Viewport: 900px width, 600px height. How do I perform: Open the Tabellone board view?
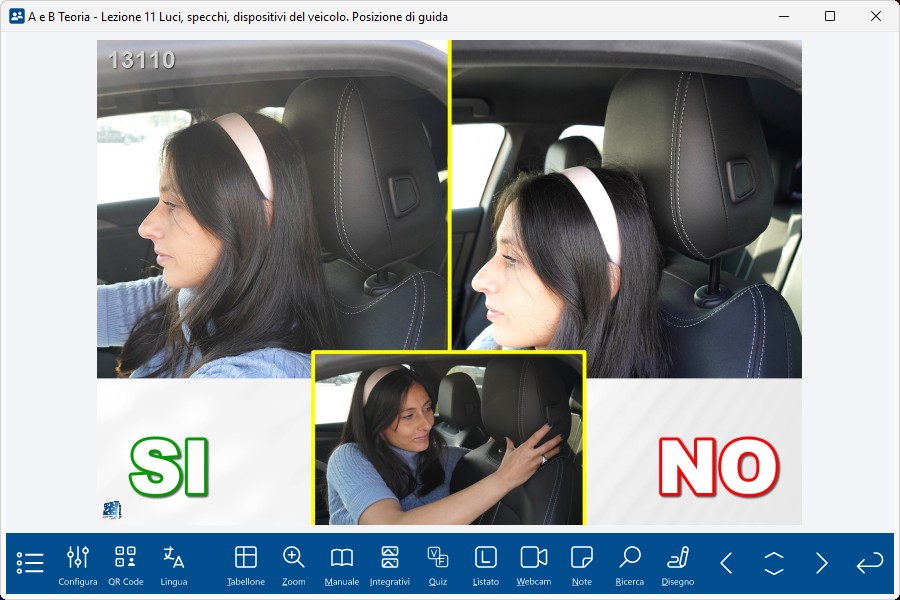(246, 565)
